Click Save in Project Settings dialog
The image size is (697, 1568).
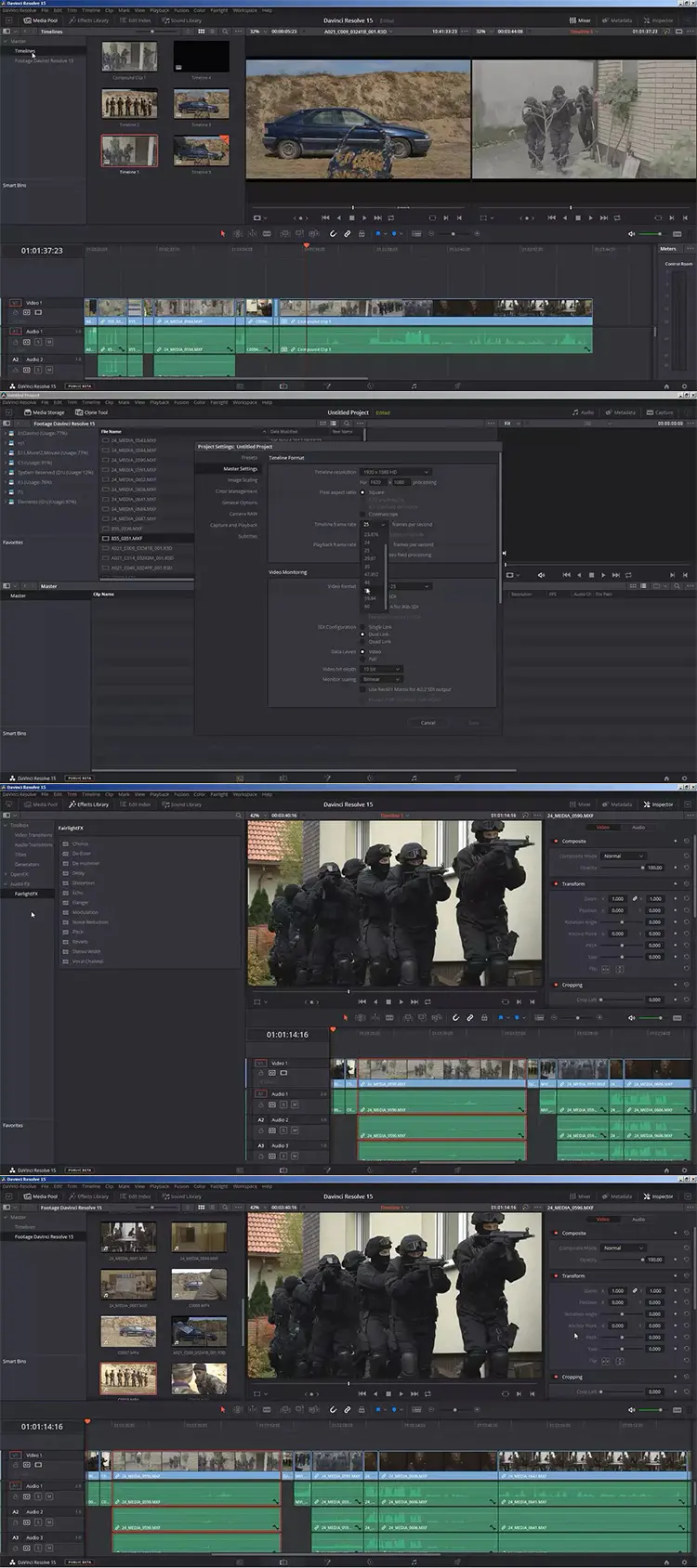(x=473, y=723)
